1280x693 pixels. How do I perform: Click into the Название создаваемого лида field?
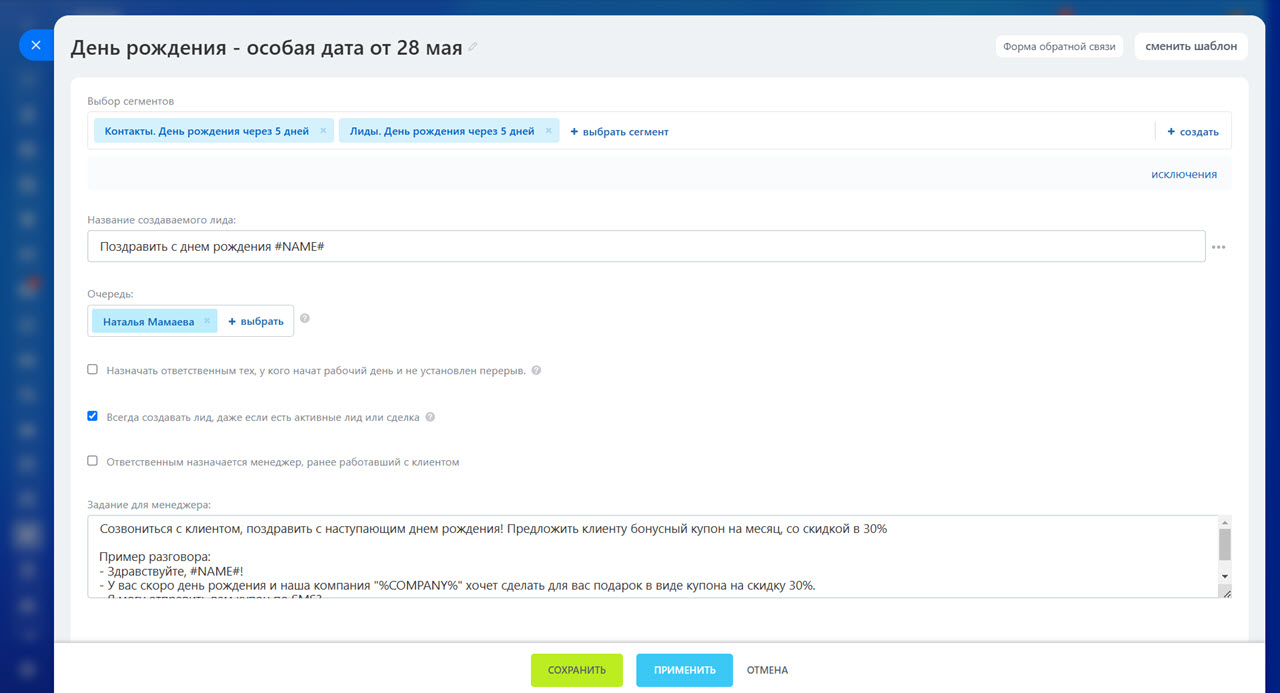click(646, 246)
